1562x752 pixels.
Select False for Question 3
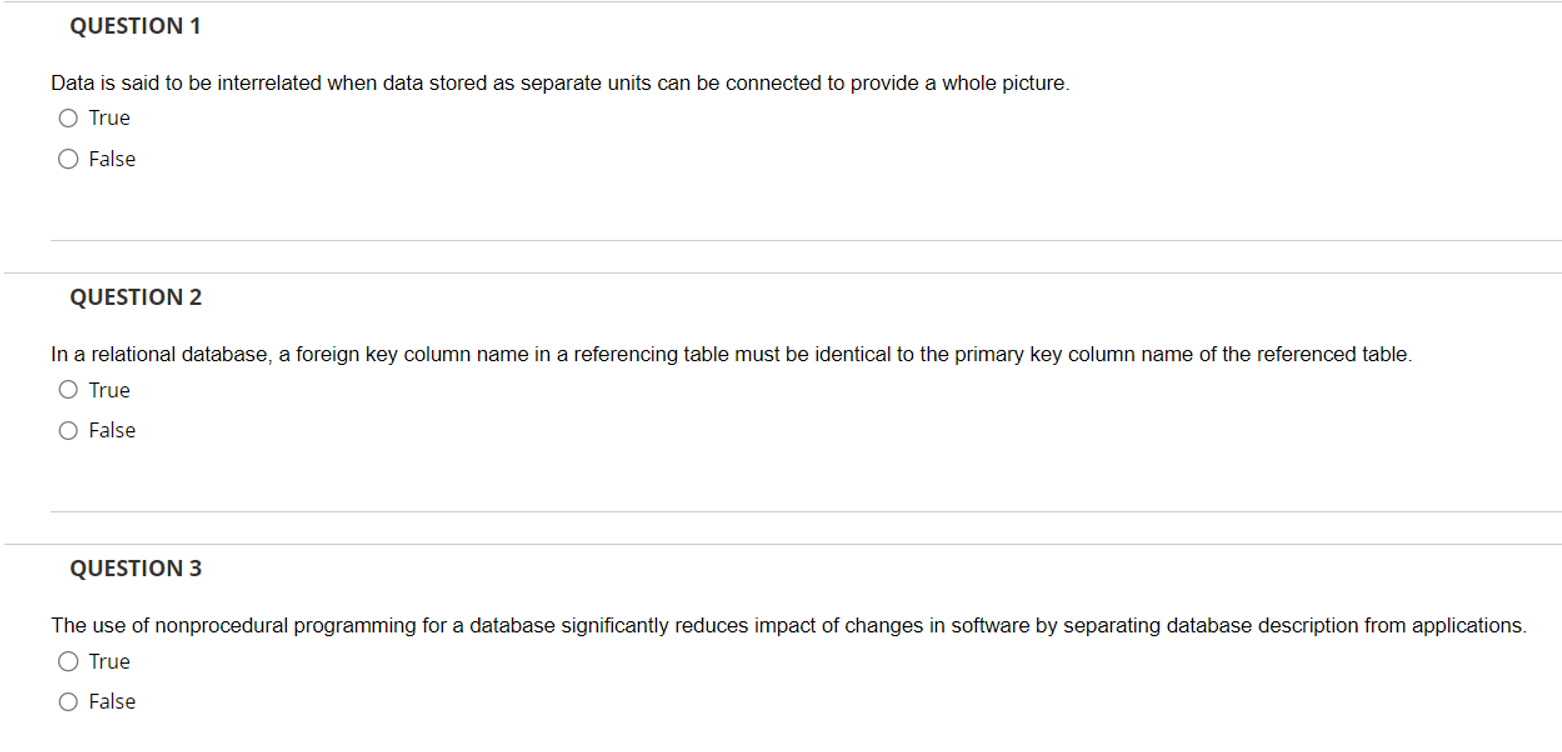(68, 702)
